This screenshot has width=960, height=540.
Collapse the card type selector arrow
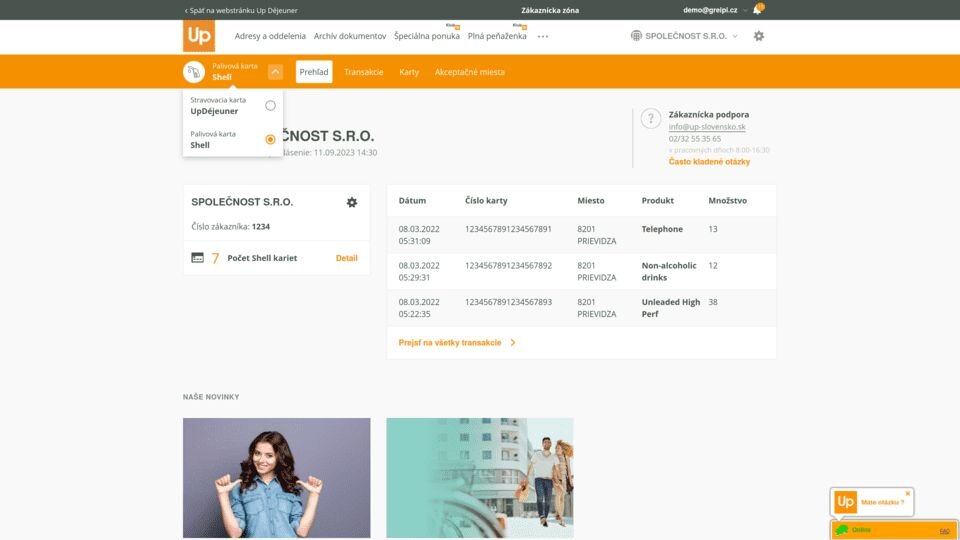[x=276, y=72]
